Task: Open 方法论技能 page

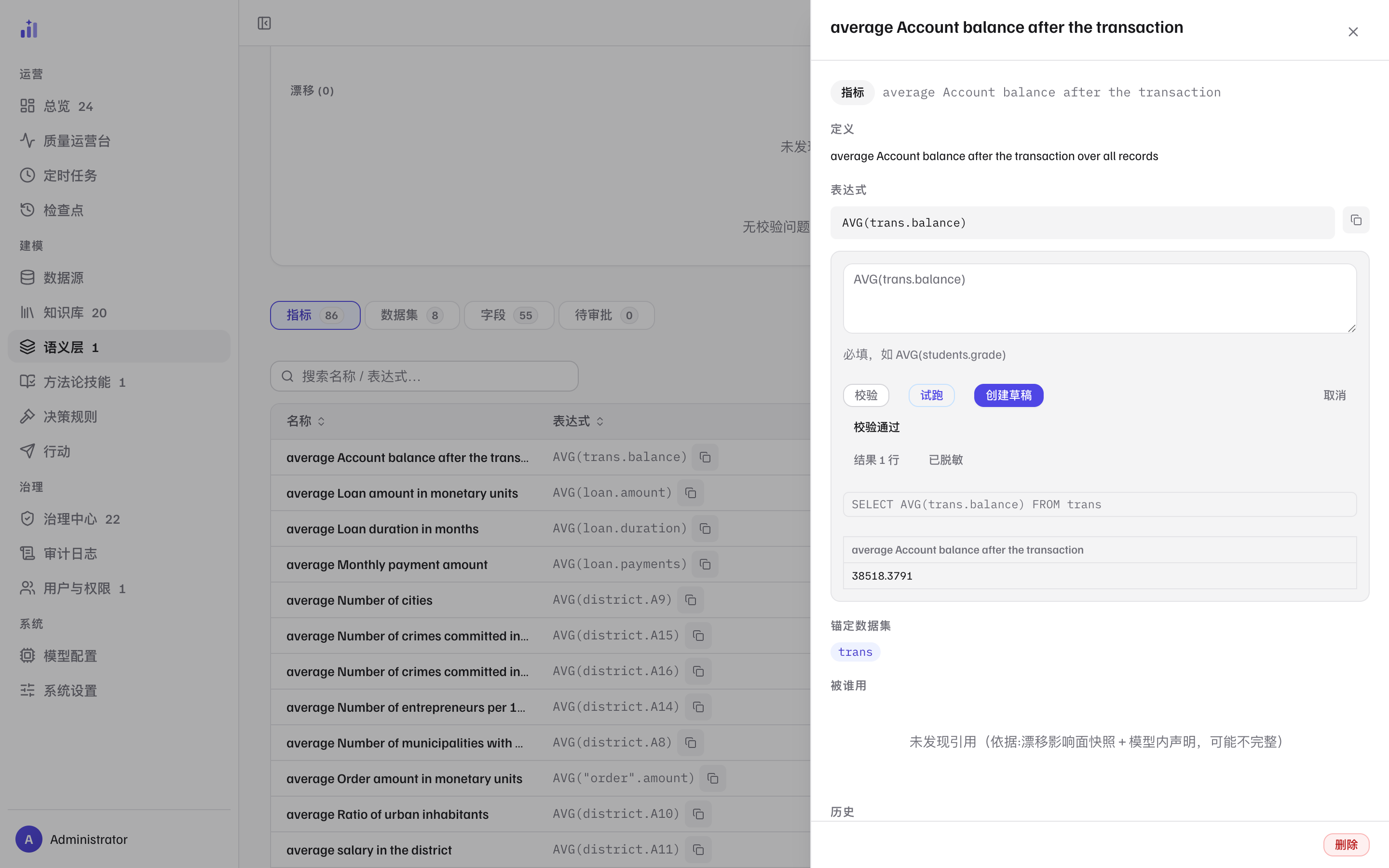Action: pyautogui.click(x=119, y=382)
